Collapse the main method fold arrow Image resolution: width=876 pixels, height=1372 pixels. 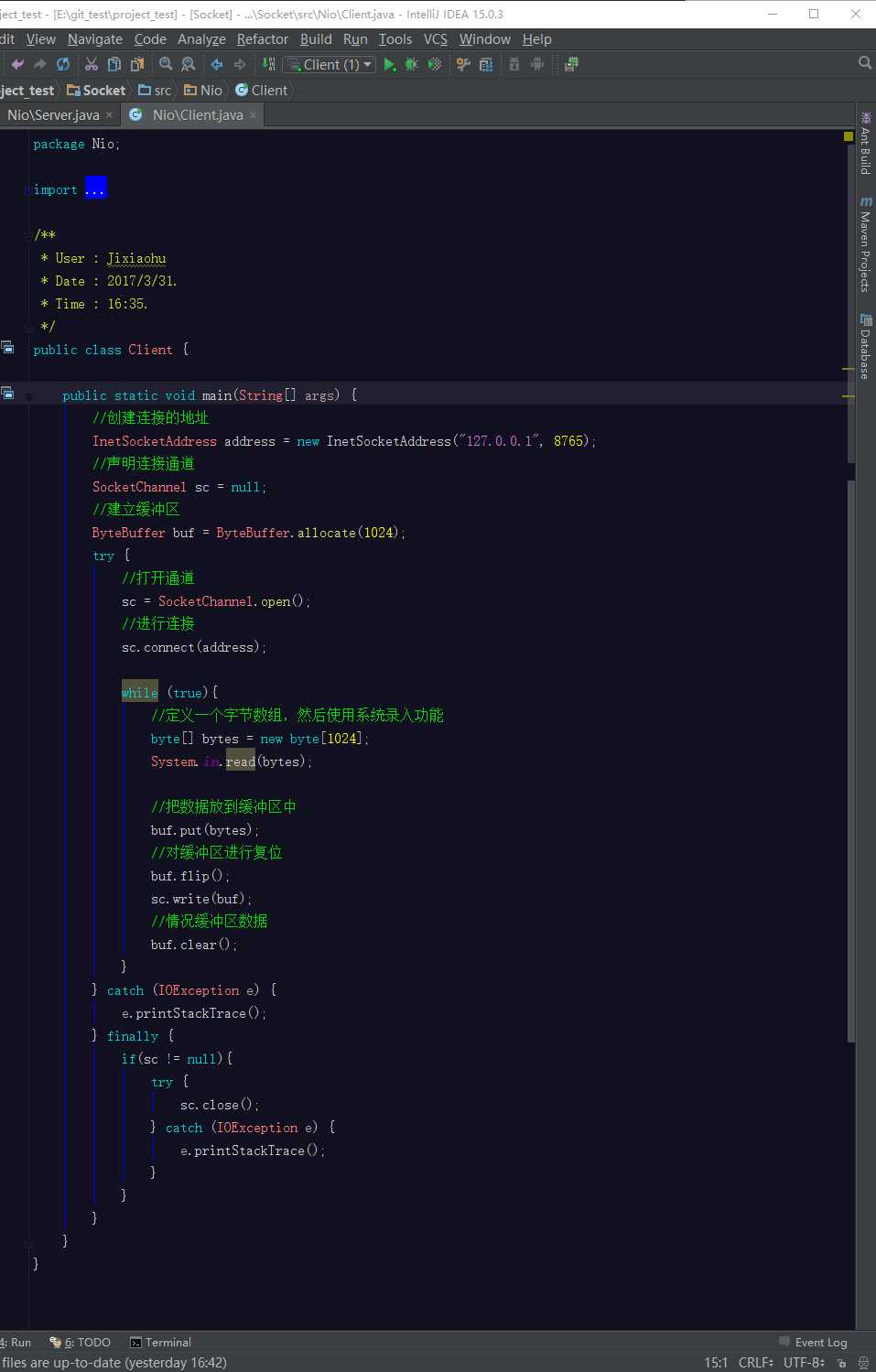tap(28, 396)
